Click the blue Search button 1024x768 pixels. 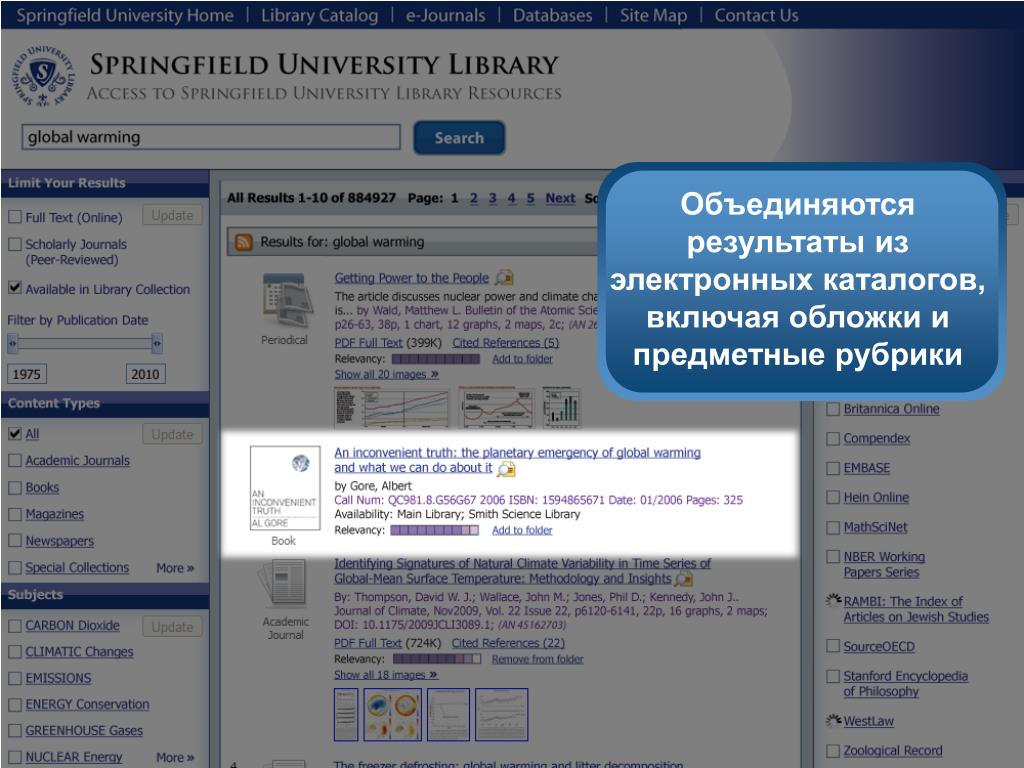pos(459,138)
